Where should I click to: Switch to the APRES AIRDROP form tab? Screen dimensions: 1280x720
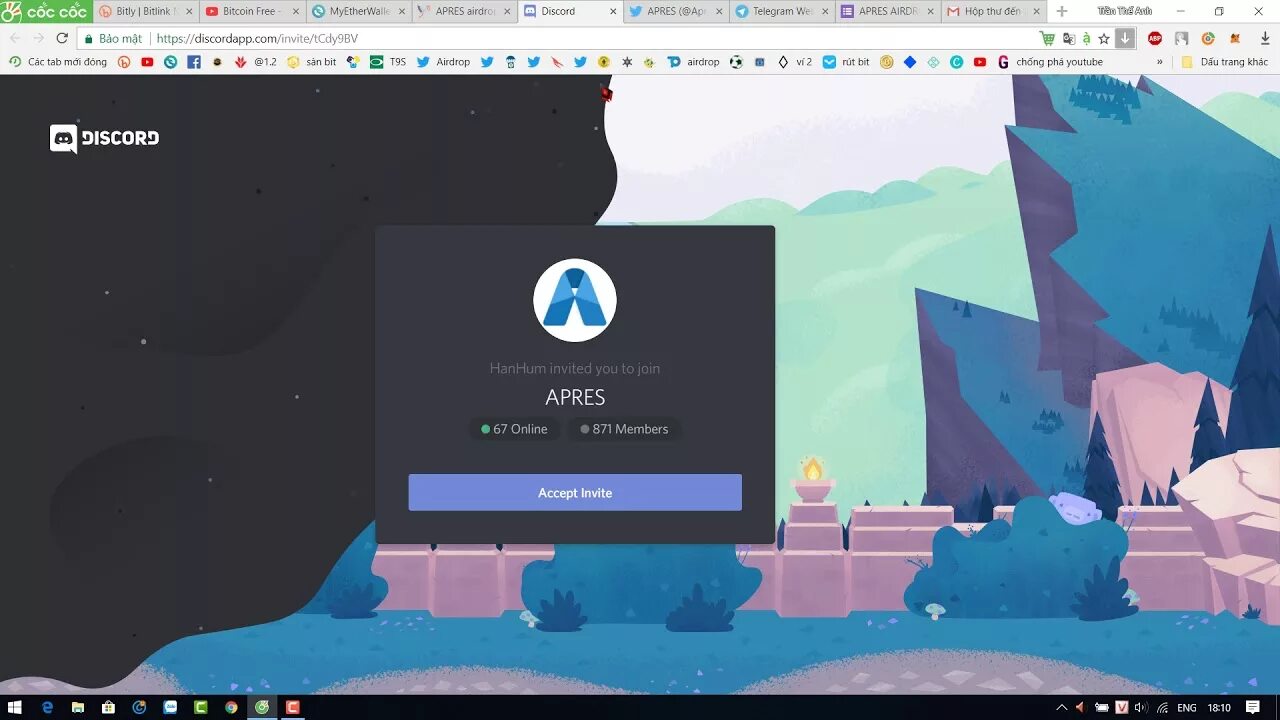pyautogui.click(x=888, y=11)
